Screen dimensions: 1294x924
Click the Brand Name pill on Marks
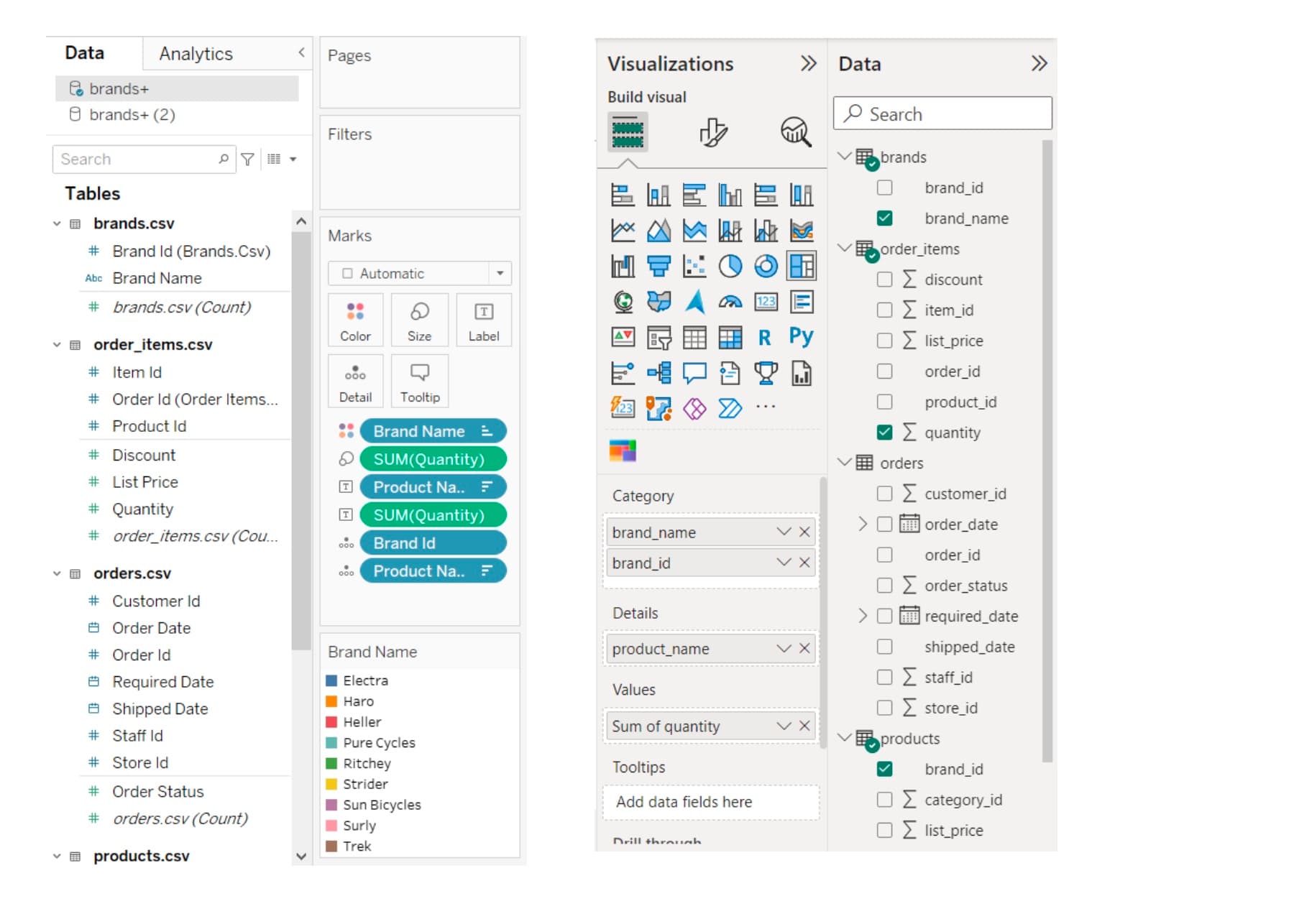click(x=433, y=431)
